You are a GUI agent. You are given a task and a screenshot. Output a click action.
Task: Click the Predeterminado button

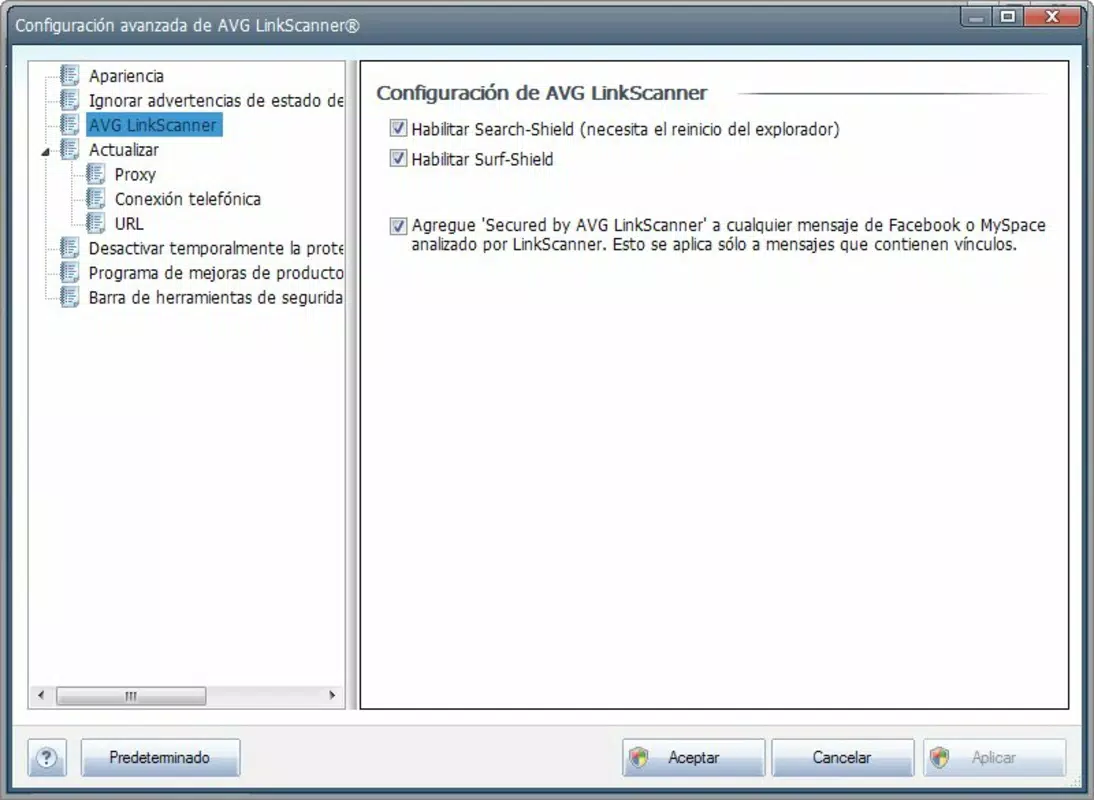(160, 757)
